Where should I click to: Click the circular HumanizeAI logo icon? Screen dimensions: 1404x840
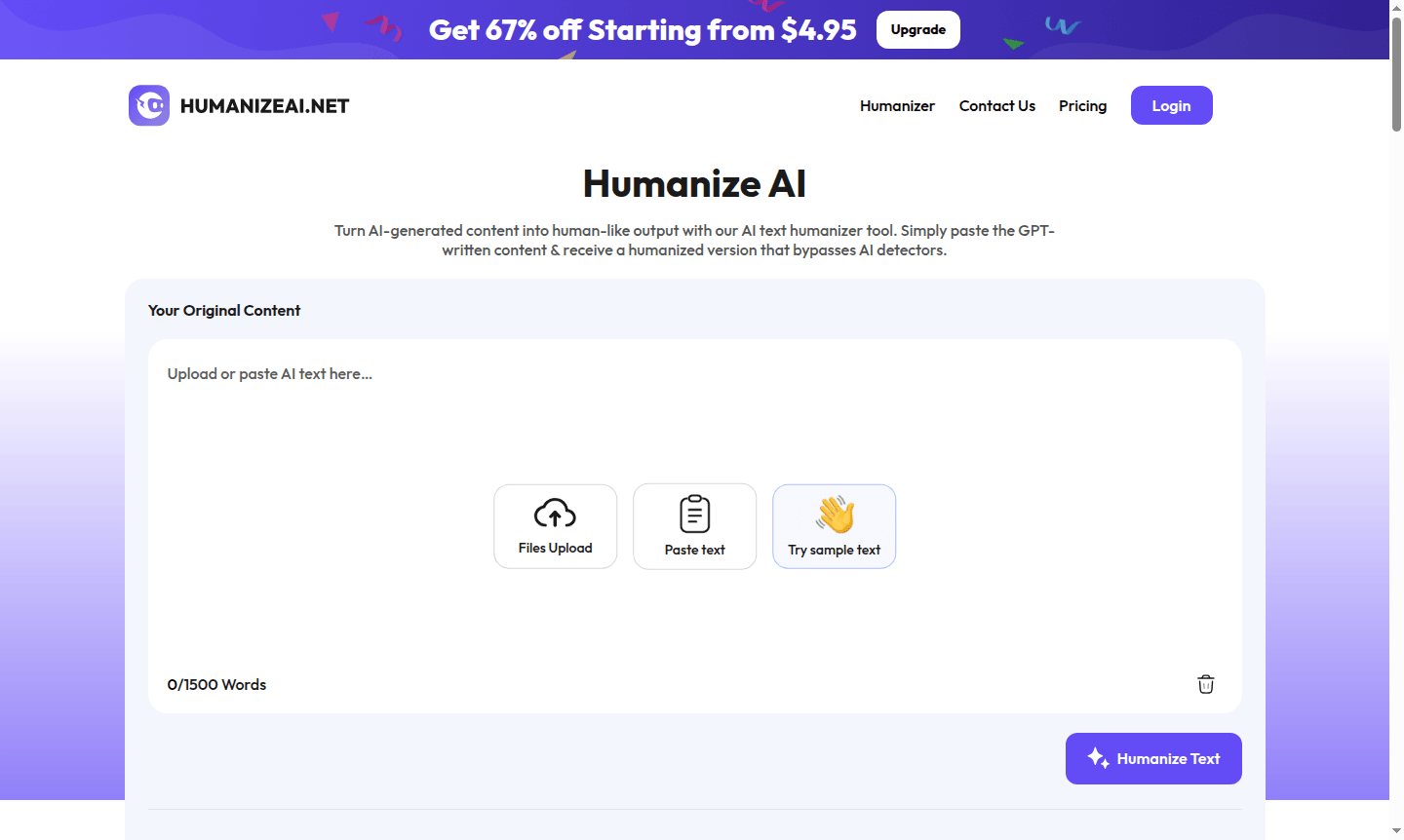coord(147,104)
